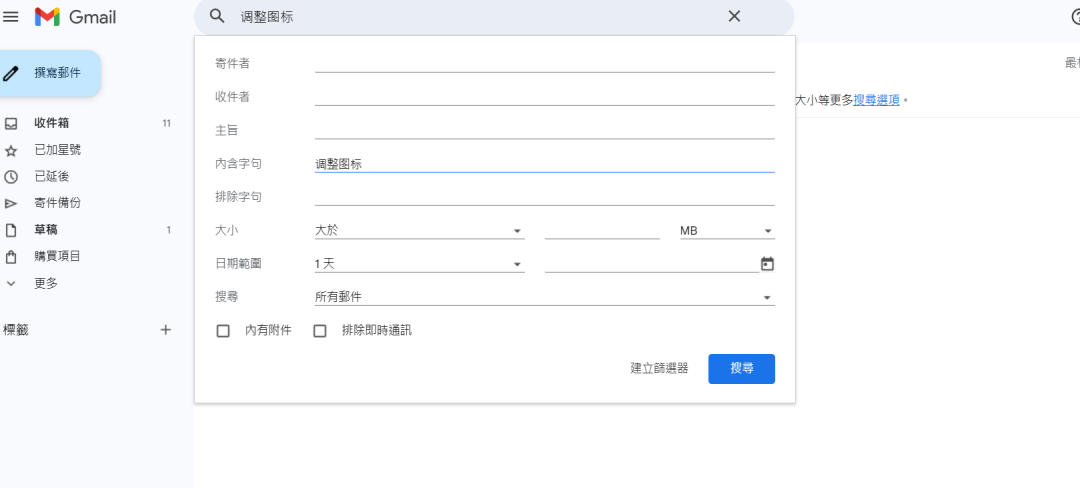Open the 所有郵件 search scope dropdown
The height and width of the screenshot is (488, 1080).
[x=545, y=297]
